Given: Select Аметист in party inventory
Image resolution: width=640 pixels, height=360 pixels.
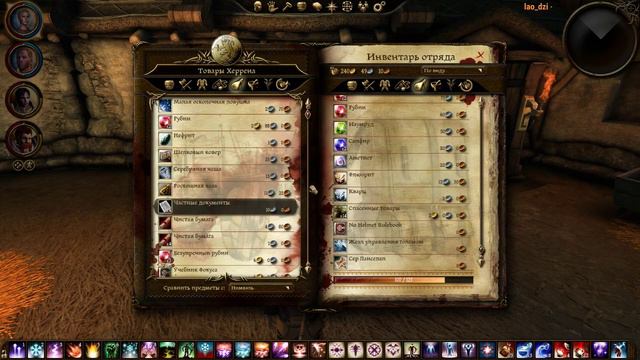Looking at the screenshot, I should tap(401, 161).
